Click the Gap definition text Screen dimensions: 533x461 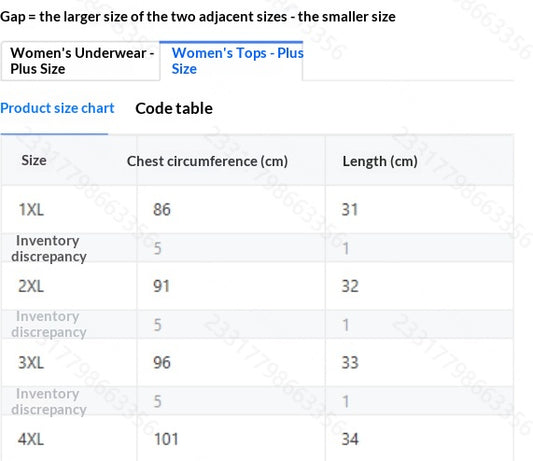click(x=198, y=17)
